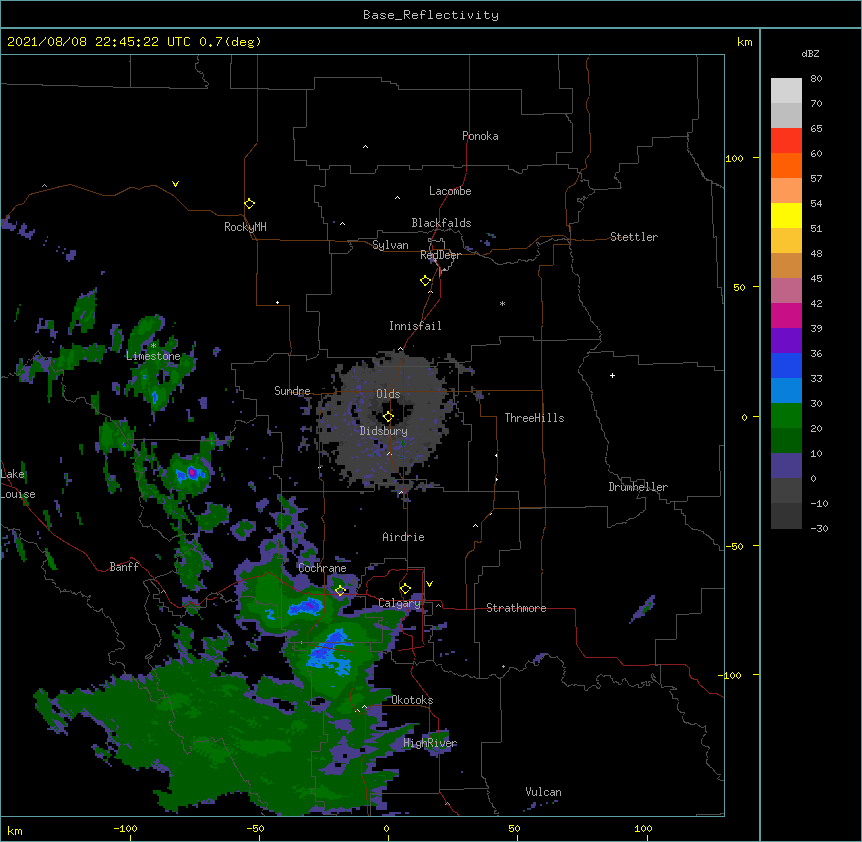Click the white plus marker north of Drumheller
Image resolution: width=862 pixels, height=842 pixels.
[x=612, y=375]
